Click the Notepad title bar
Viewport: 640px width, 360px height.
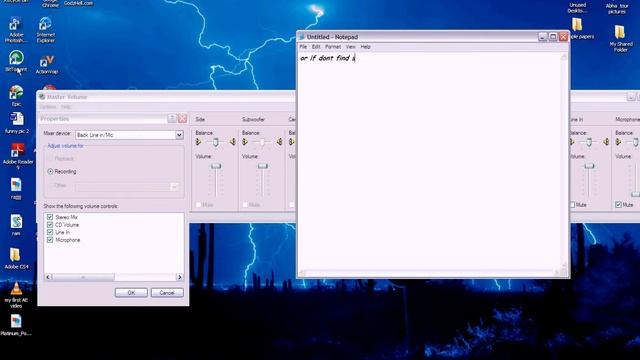click(x=433, y=37)
